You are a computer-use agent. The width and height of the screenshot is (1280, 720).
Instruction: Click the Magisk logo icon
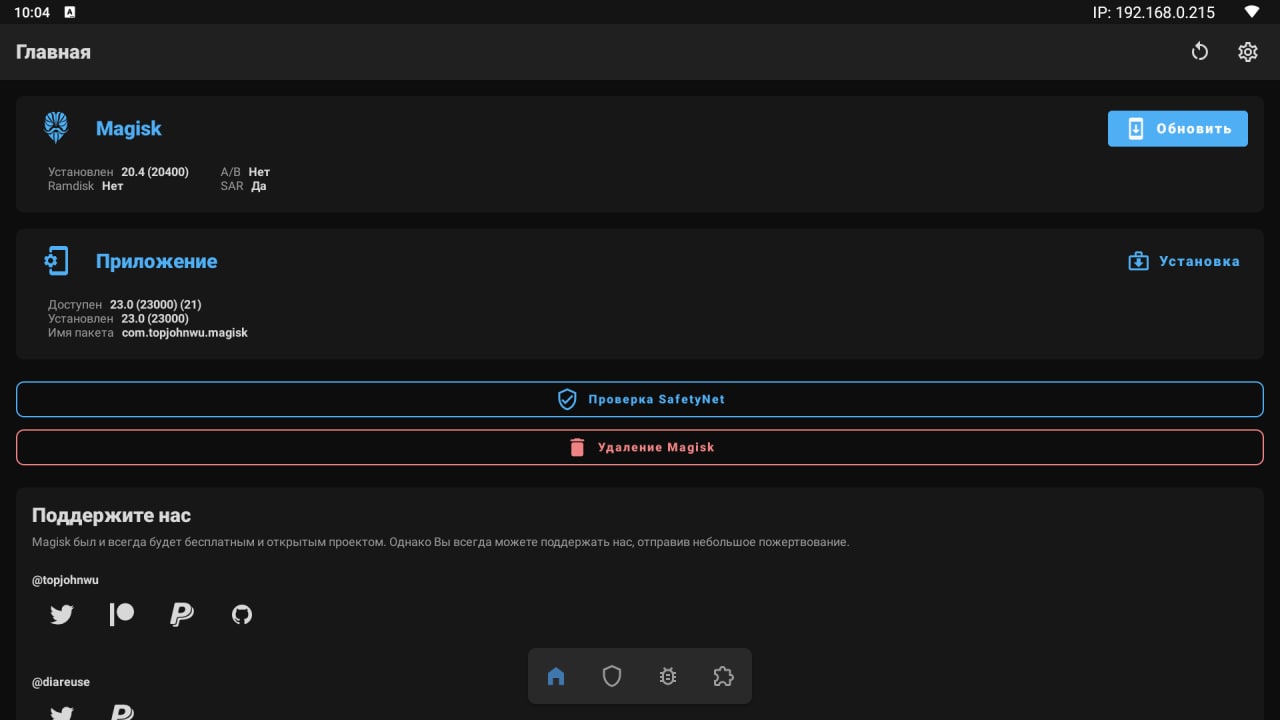pos(56,127)
